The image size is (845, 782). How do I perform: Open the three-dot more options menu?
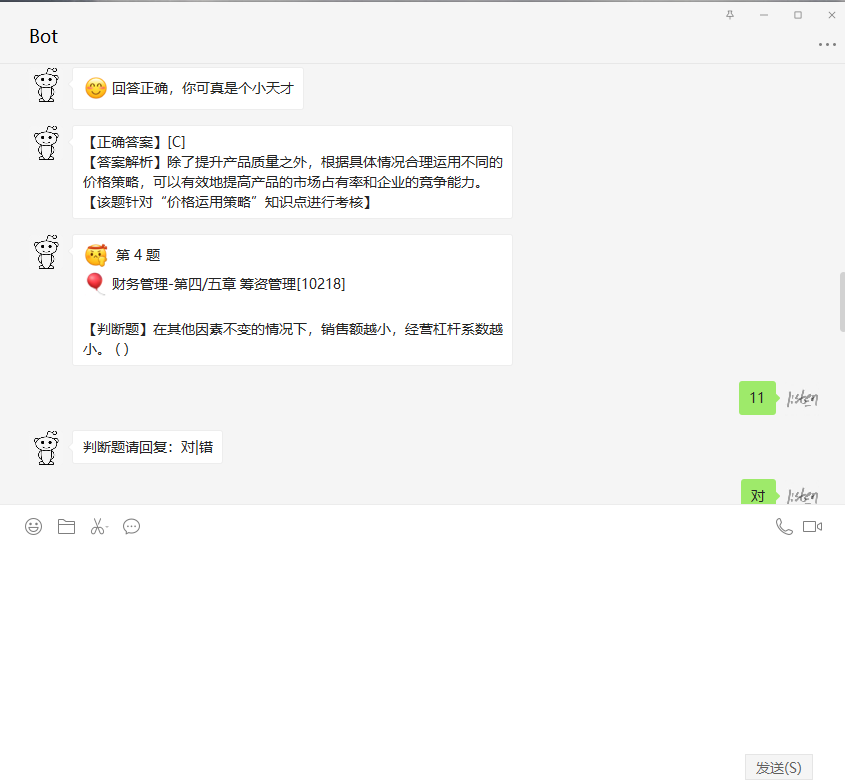(827, 44)
